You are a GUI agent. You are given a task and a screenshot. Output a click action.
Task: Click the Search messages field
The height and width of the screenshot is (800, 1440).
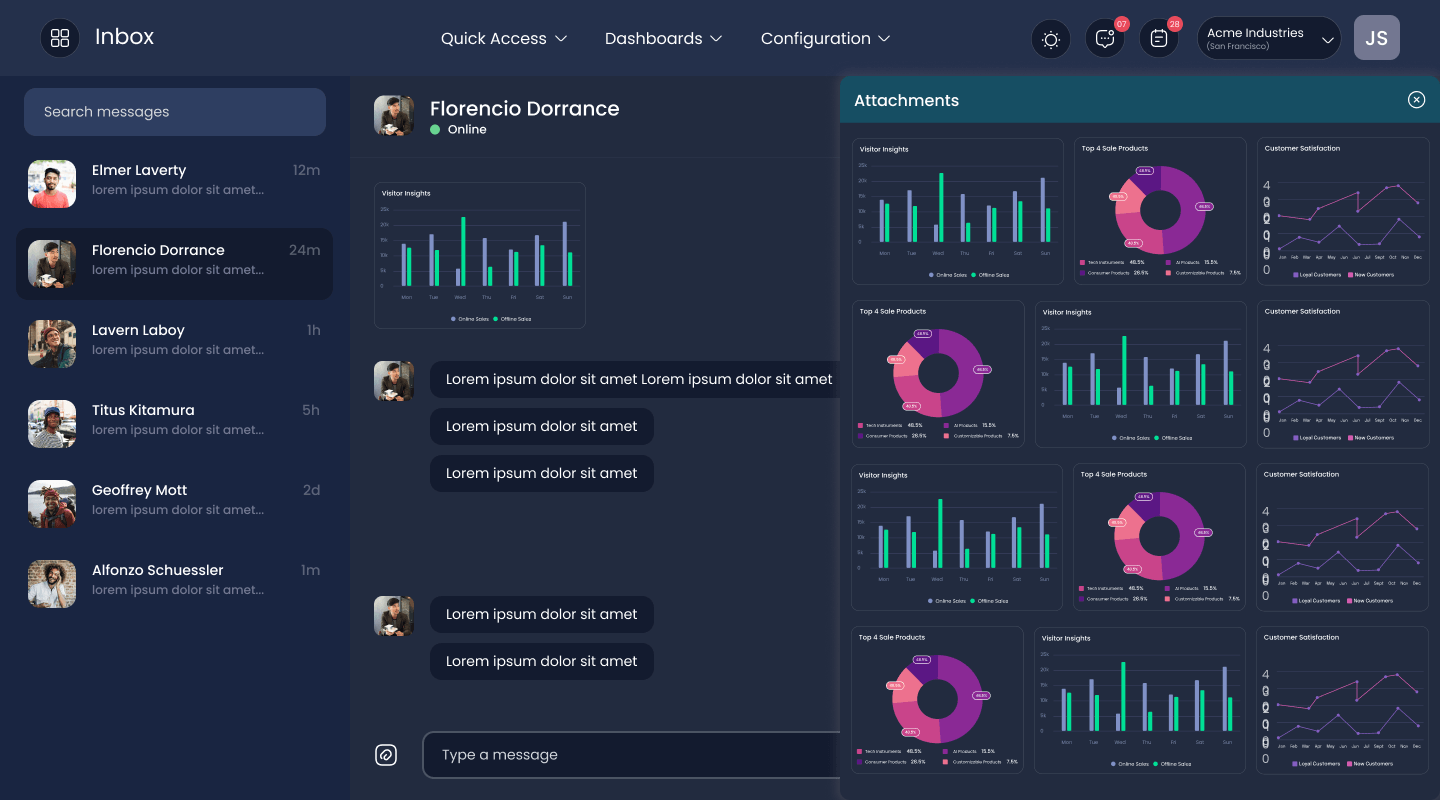(x=175, y=112)
